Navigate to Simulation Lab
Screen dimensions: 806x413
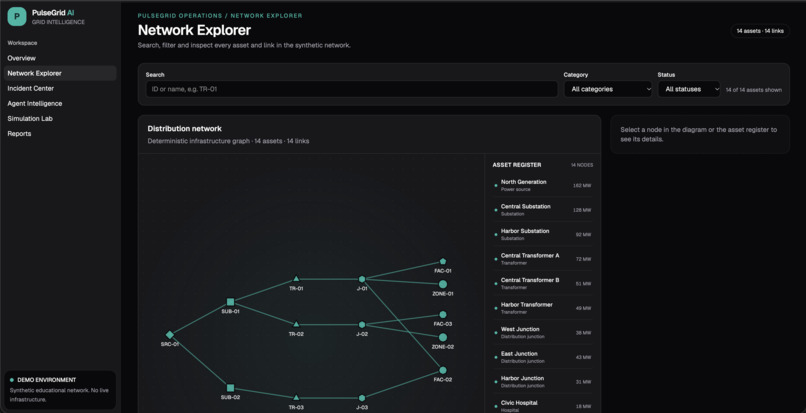60,118
